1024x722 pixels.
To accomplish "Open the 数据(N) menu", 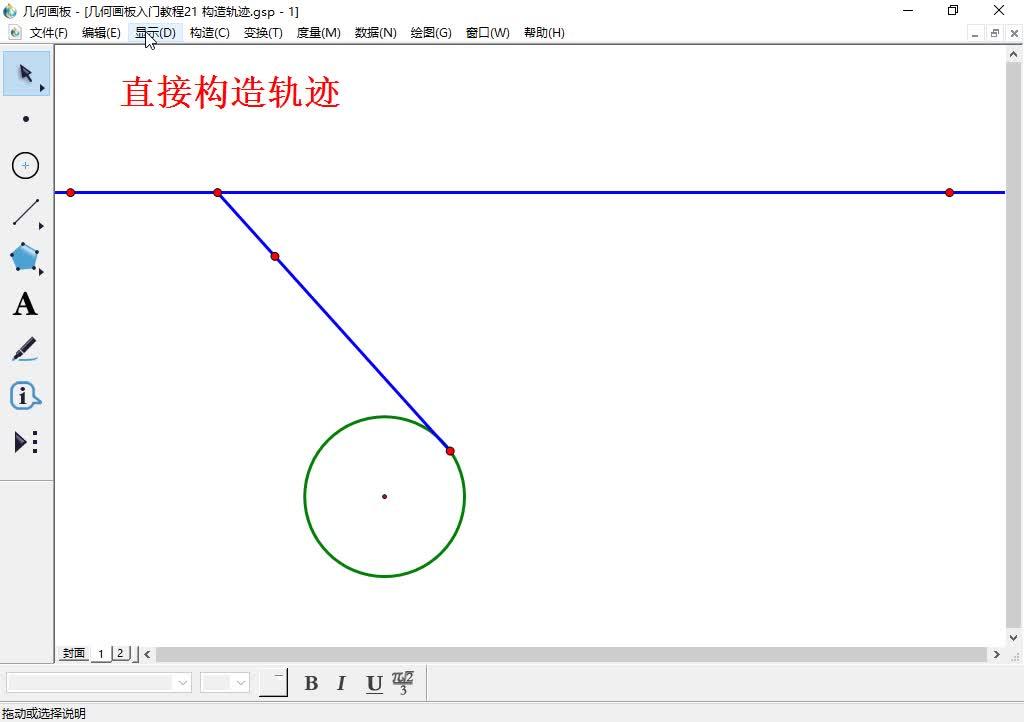I will pos(376,33).
